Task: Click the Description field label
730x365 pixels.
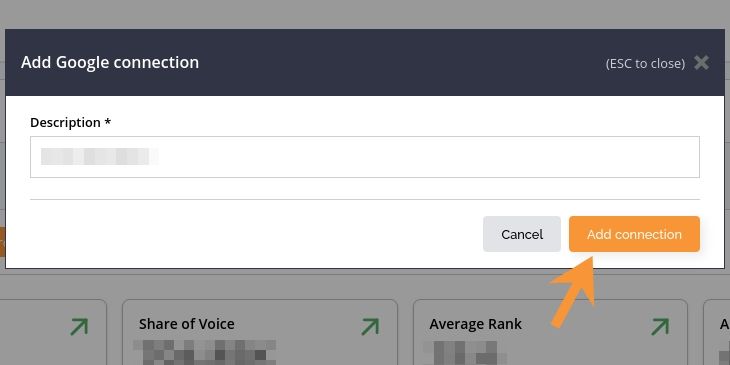Action: (71, 122)
